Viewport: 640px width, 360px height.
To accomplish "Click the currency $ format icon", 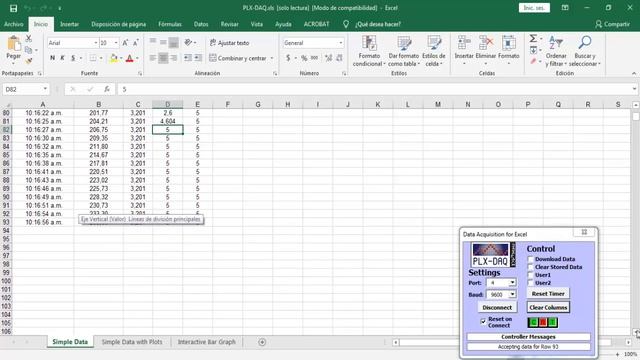I will (x=288, y=58).
